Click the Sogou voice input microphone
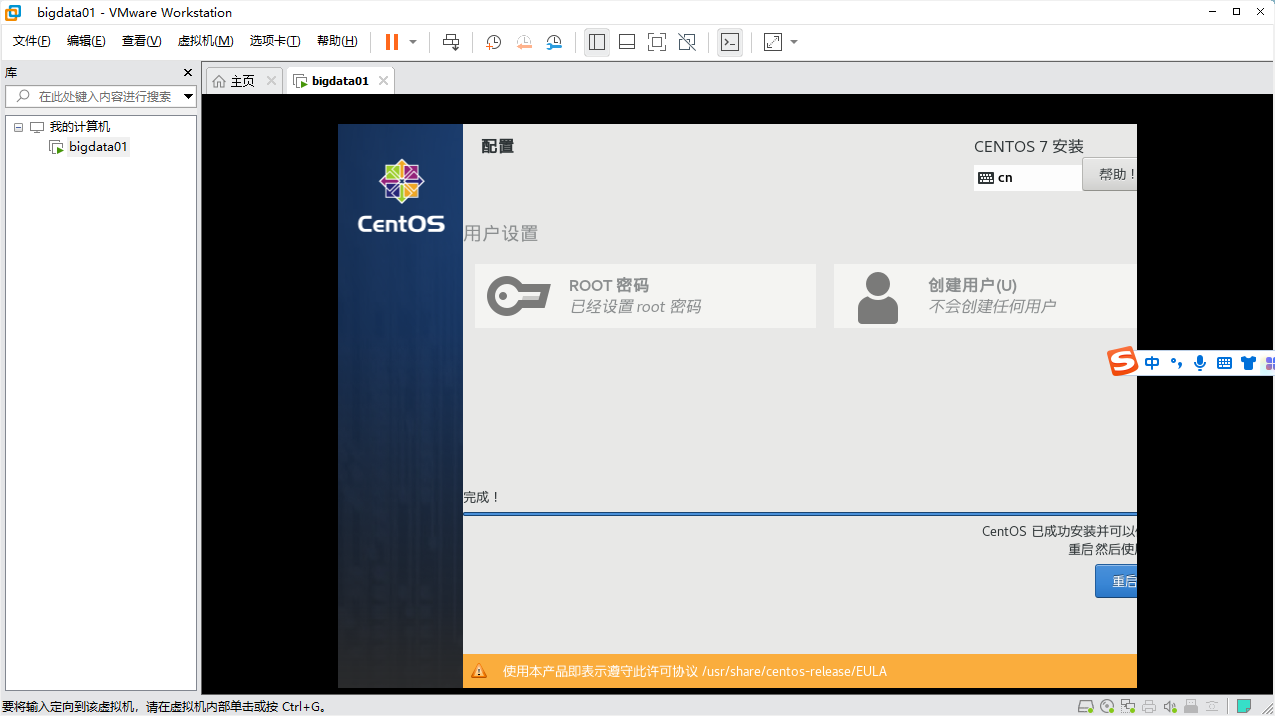The width and height of the screenshot is (1275, 716). click(x=1200, y=363)
